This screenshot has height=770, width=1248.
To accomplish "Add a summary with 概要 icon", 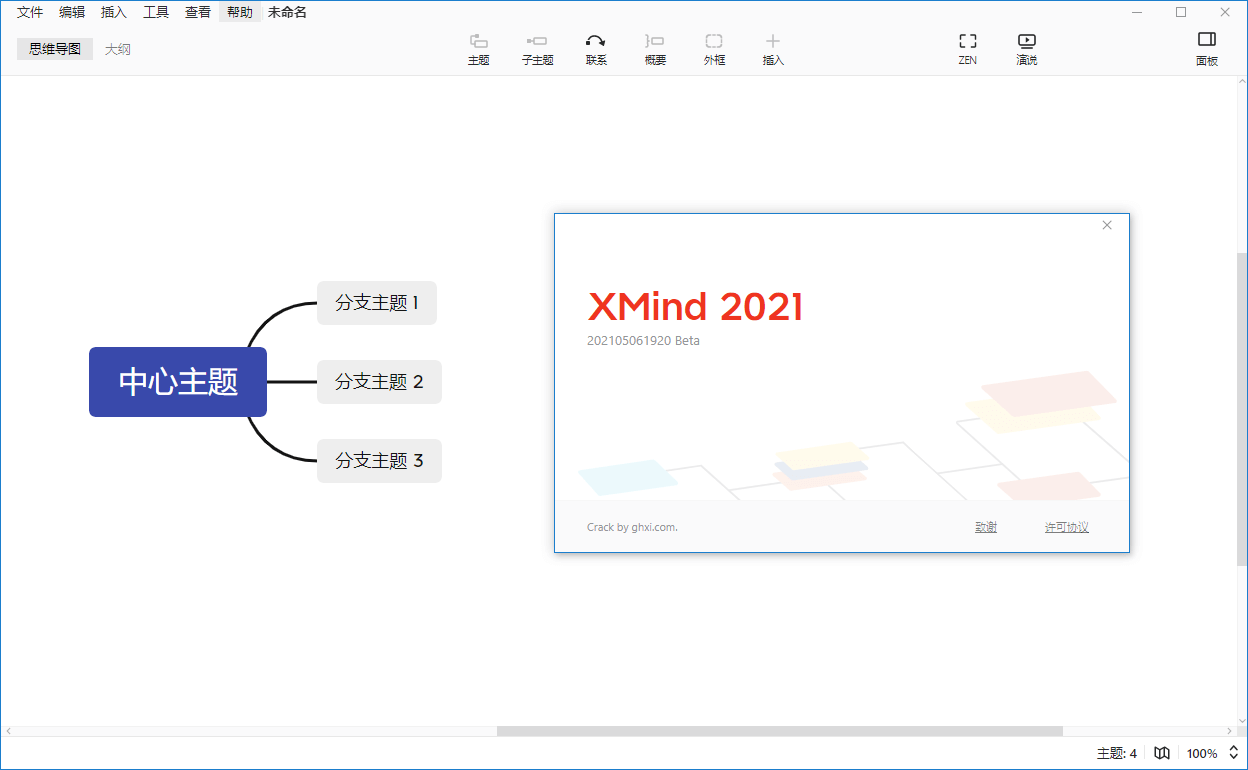I will point(655,49).
